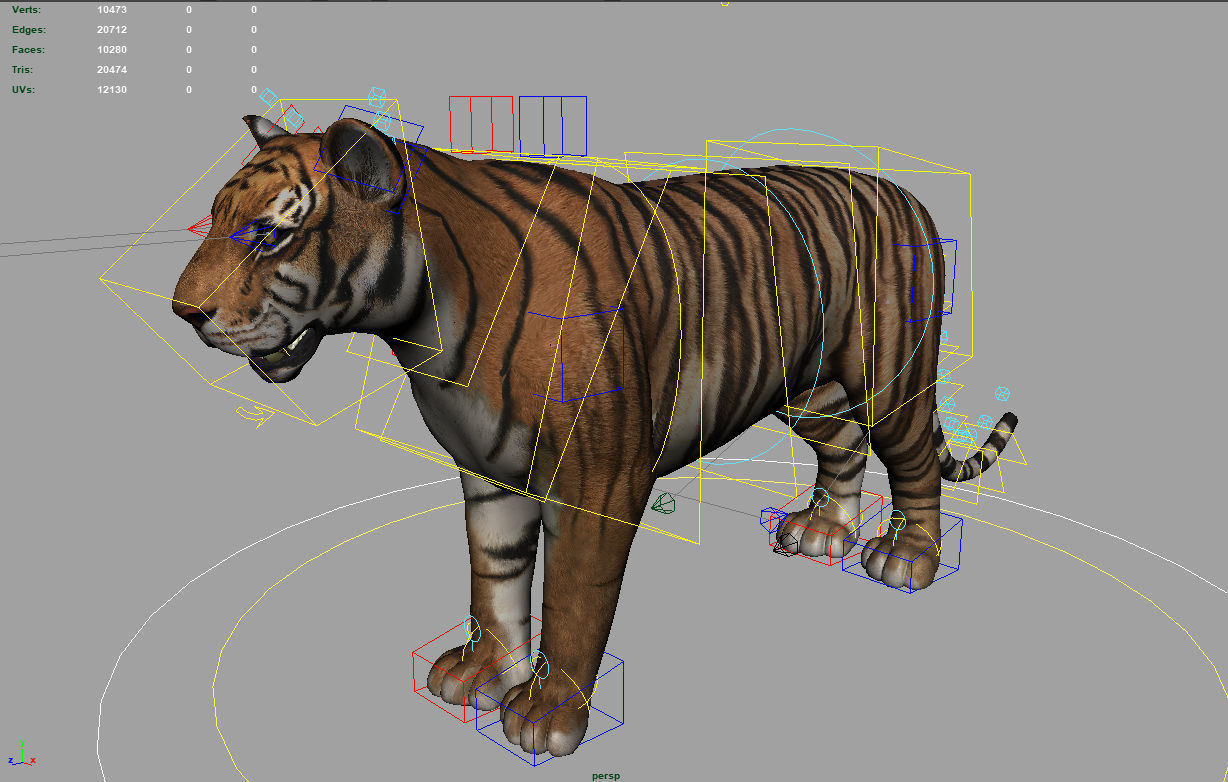1228x782 pixels.
Task: Pick the blue box control on the hip
Action: (x=925, y=279)
